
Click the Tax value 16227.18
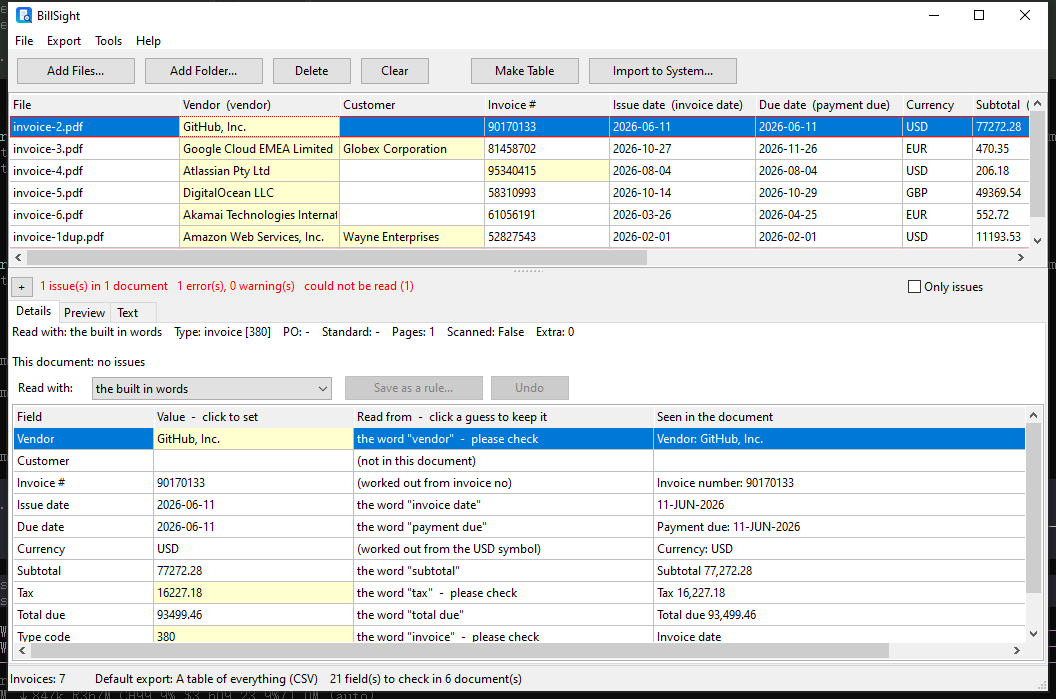pos(253,593)
